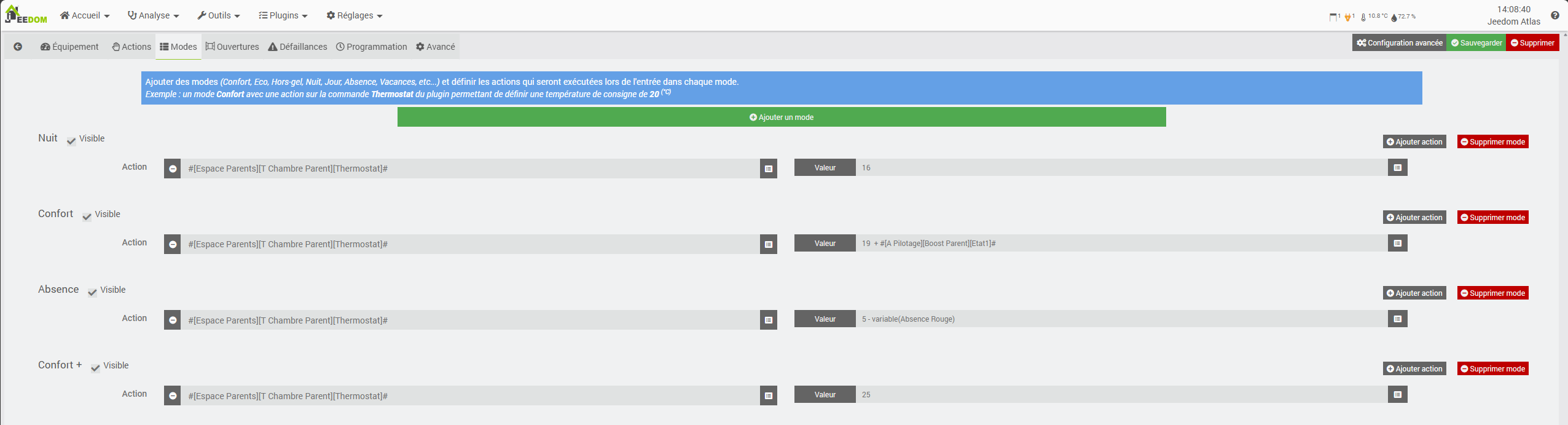
Task: Click the help question mark icon
Action: [1554, 15]
